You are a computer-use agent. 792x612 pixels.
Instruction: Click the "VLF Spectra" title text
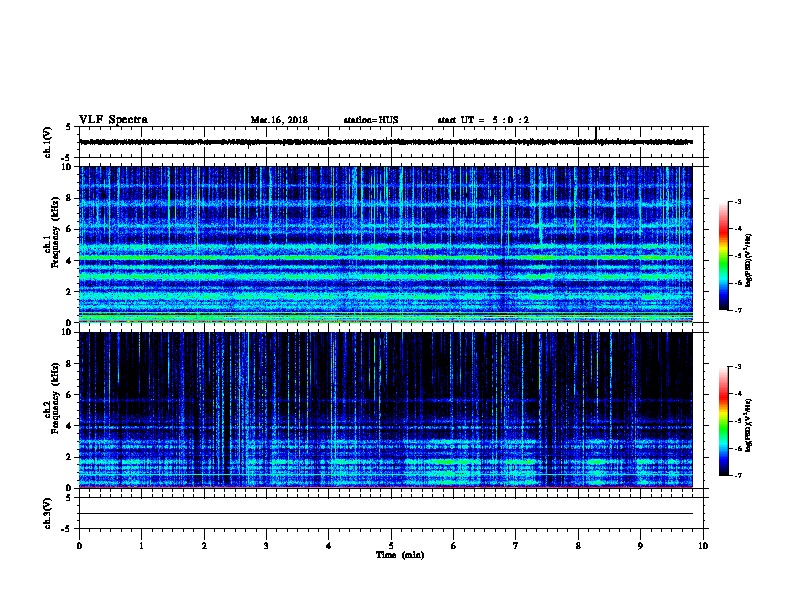point(113,120)
